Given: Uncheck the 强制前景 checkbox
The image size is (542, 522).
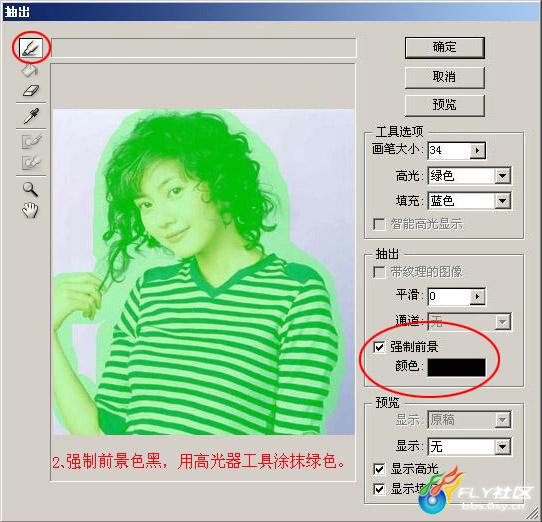Looking at the screenshot, I should [380, 347].
